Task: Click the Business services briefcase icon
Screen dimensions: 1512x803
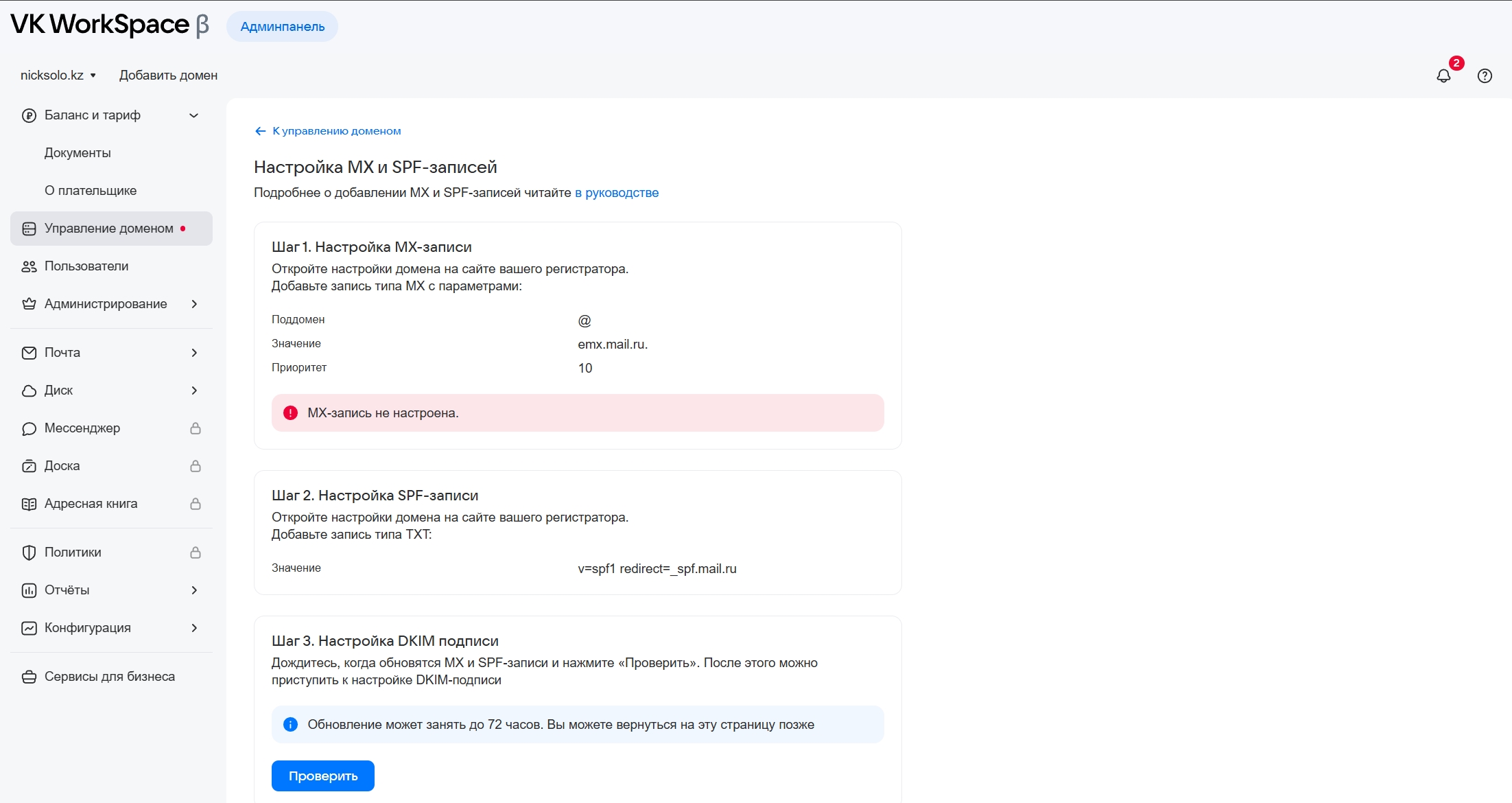Action: [x=29, y=677]
